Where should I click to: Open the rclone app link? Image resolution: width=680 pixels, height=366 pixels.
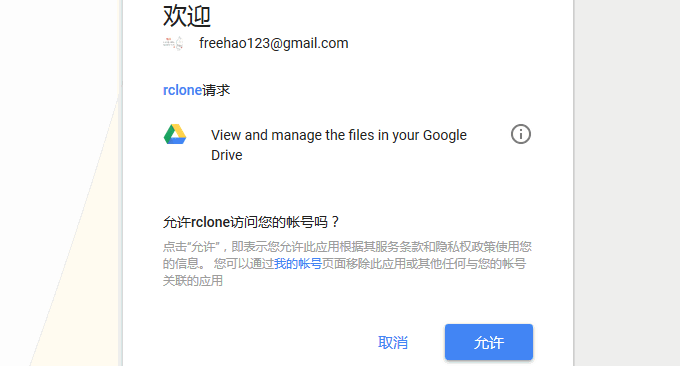[x=182, y=90]
